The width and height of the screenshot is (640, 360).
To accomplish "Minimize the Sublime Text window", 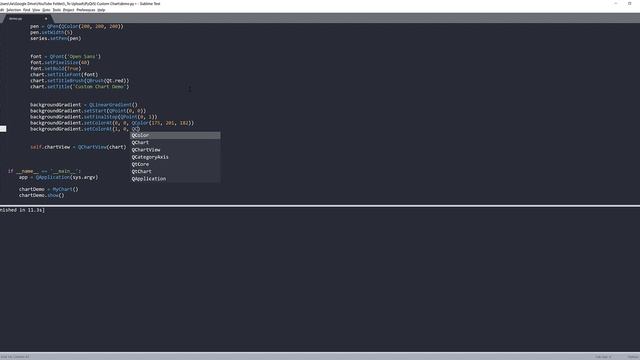I will click(616, 3).
